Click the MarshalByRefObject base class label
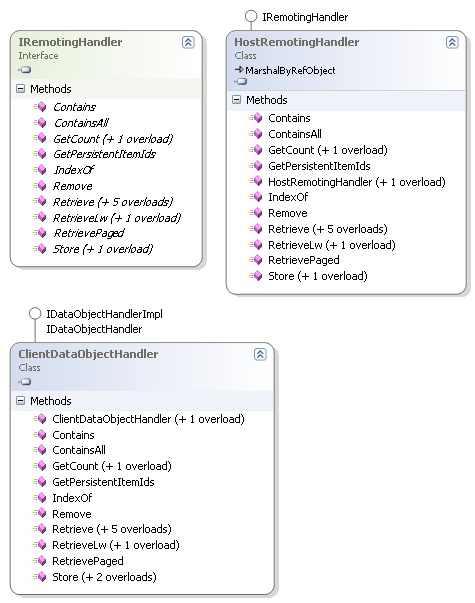Image resolution: width=475 pixels, height=603 pixels. click(x=290, y=71)
